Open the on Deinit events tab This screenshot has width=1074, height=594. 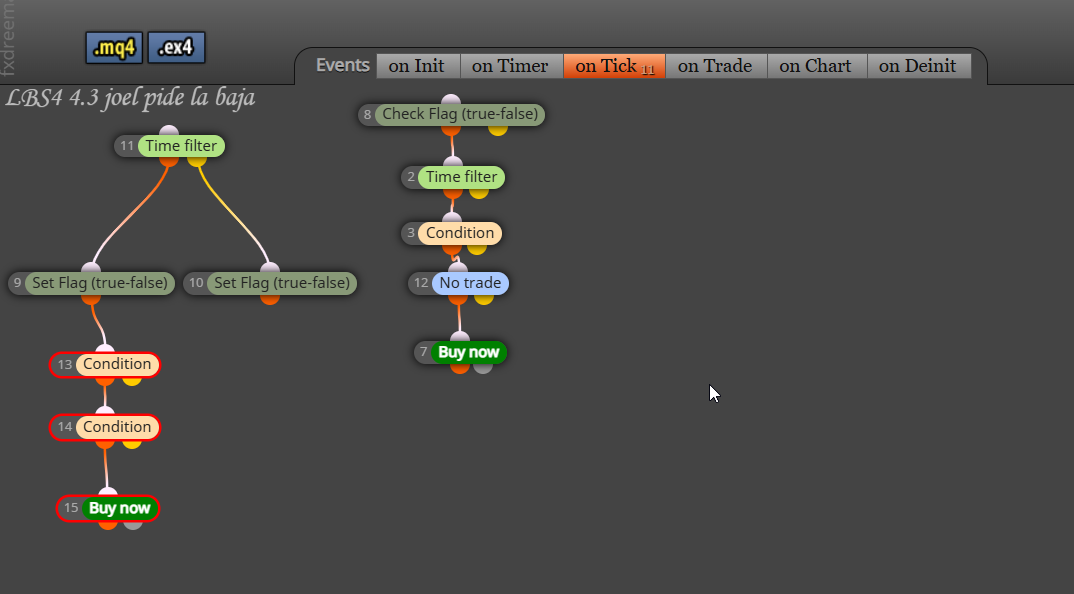tap(918, 66)
